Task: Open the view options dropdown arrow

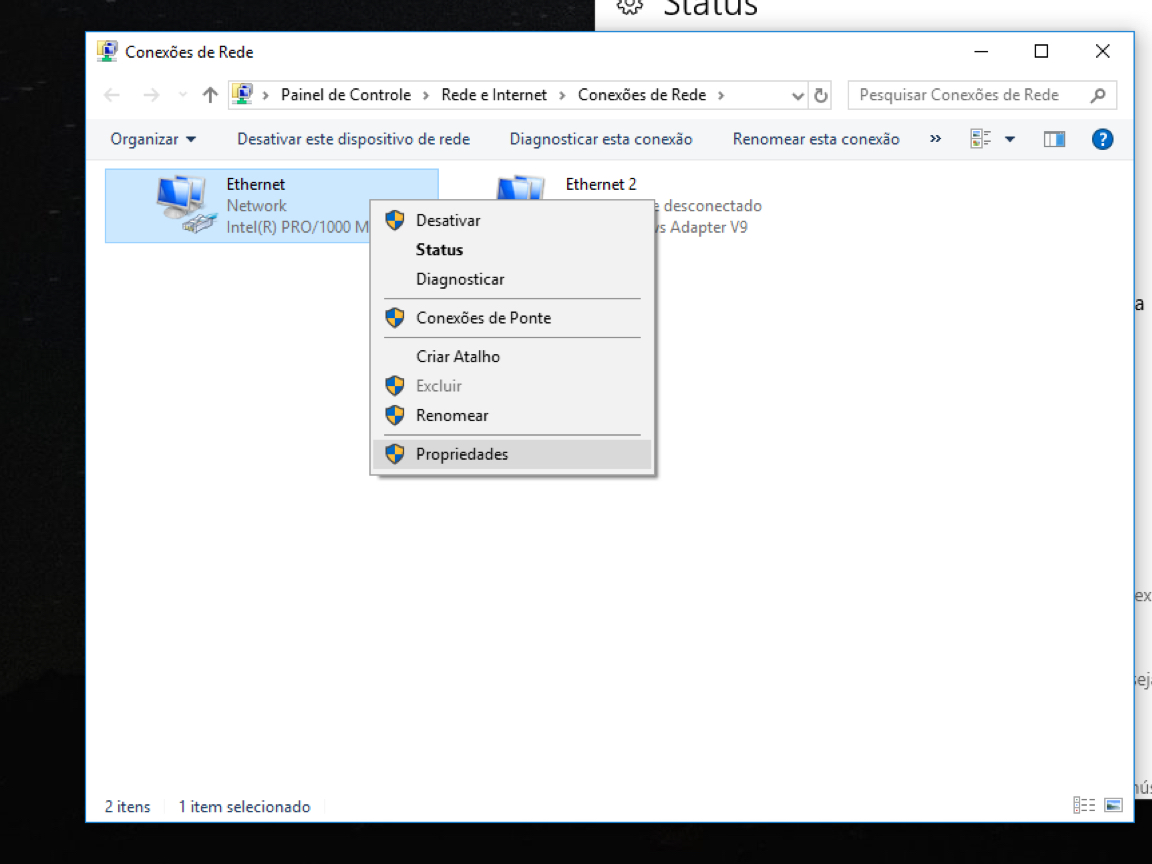Action: 1010,139
